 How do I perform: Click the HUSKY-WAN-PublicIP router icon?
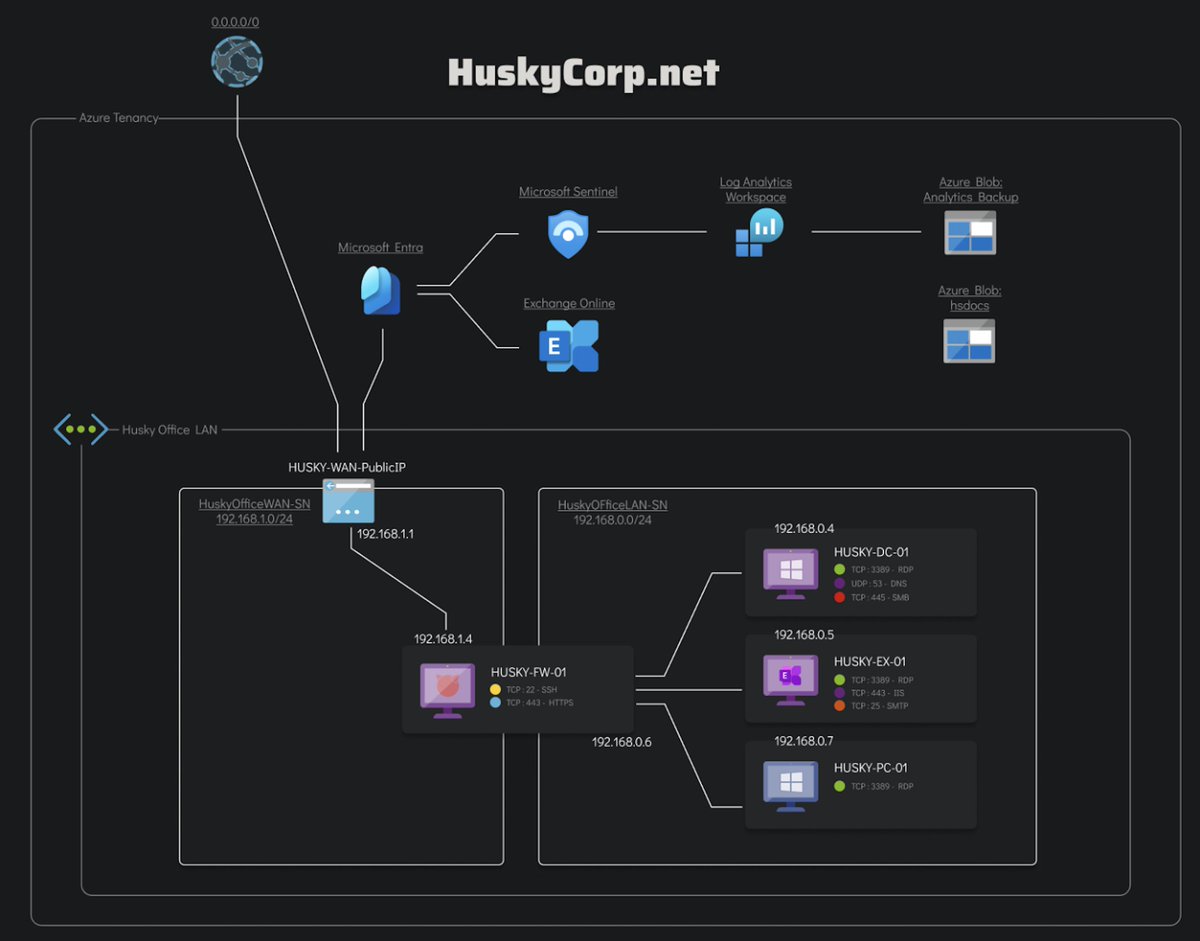tap(348, 503)
